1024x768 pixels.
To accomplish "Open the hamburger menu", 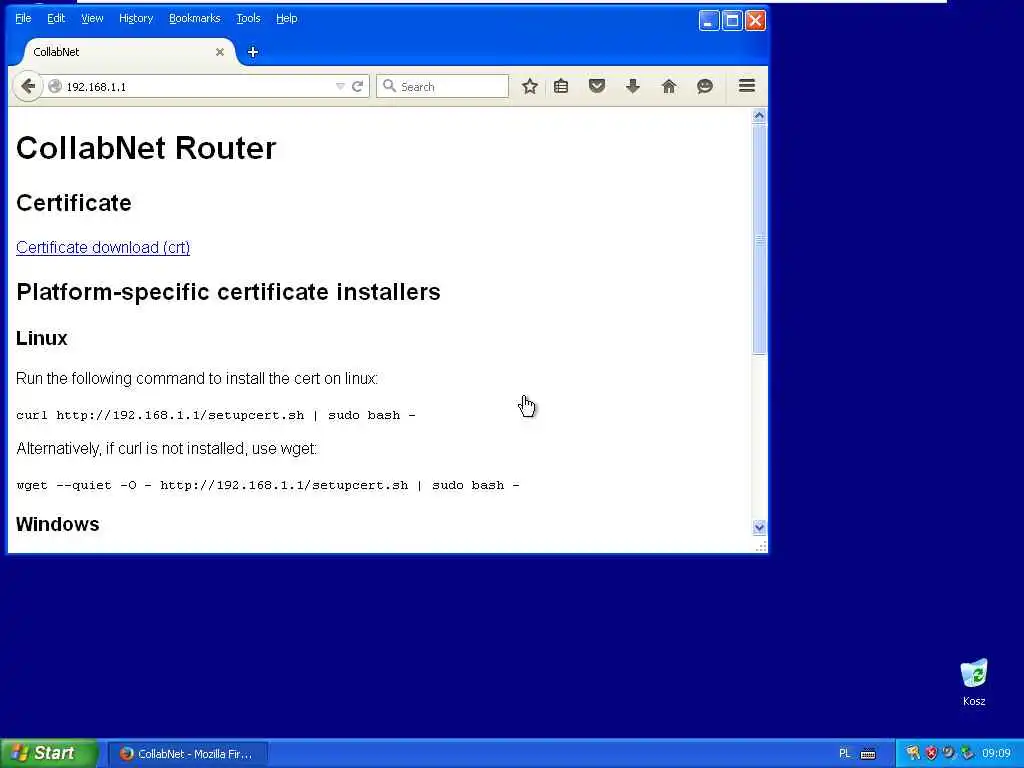I will coord(747,86).
